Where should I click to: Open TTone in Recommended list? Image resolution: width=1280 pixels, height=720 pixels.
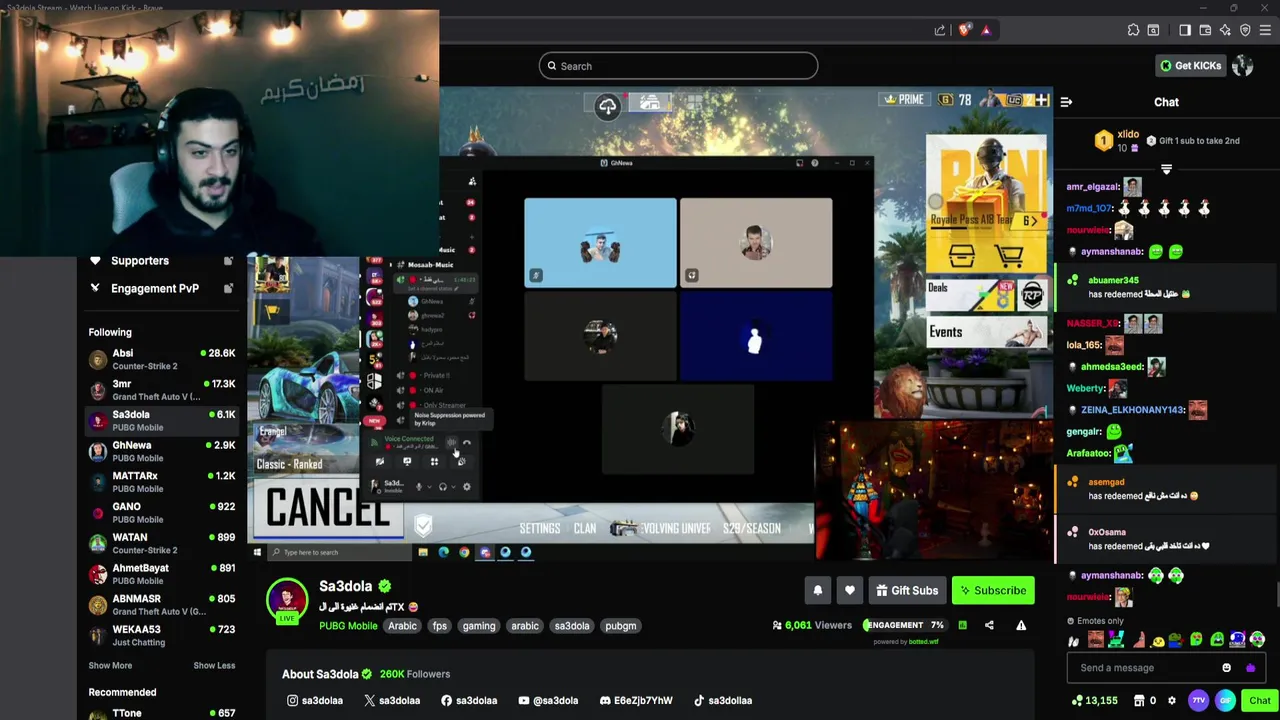pos(160,713)
